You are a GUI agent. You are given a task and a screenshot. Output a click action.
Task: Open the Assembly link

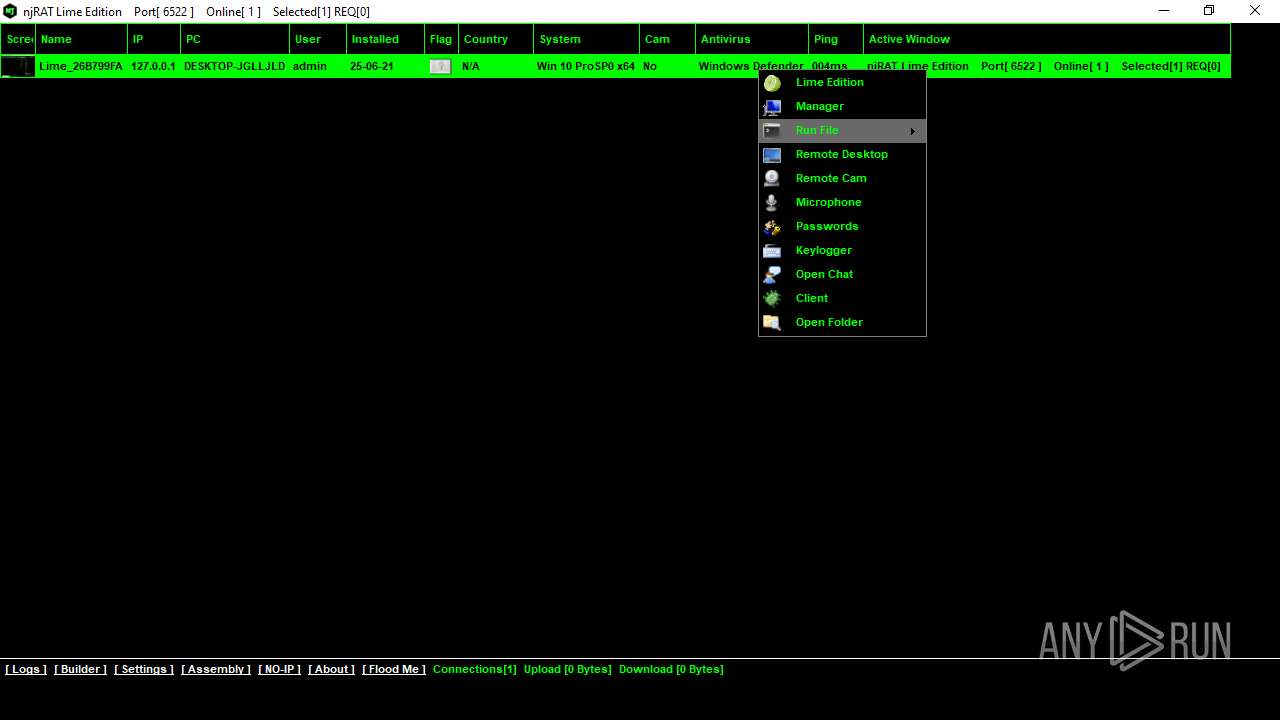216,669
